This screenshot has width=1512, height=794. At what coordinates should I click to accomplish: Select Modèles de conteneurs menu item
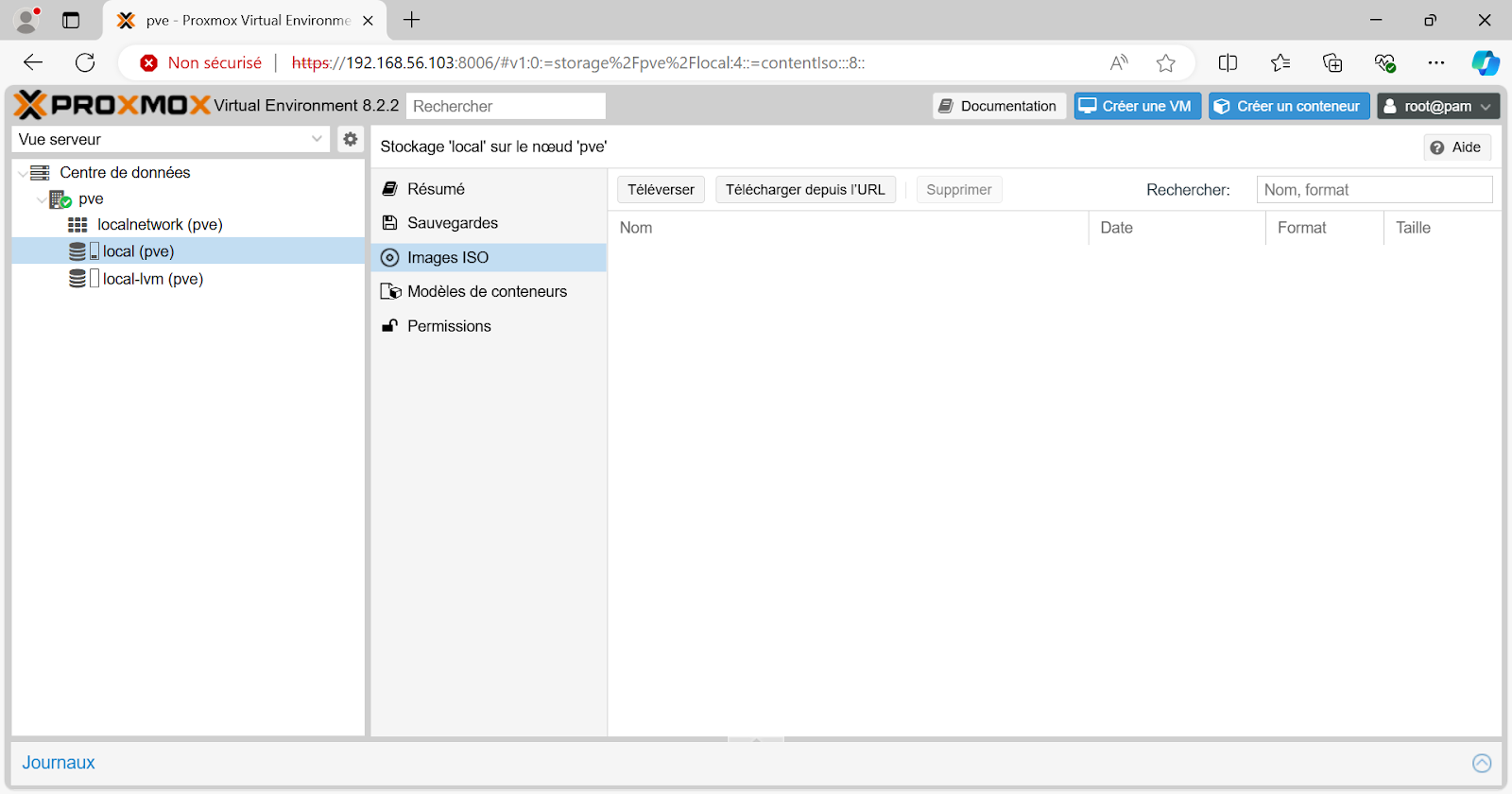[x=489, y=291]
